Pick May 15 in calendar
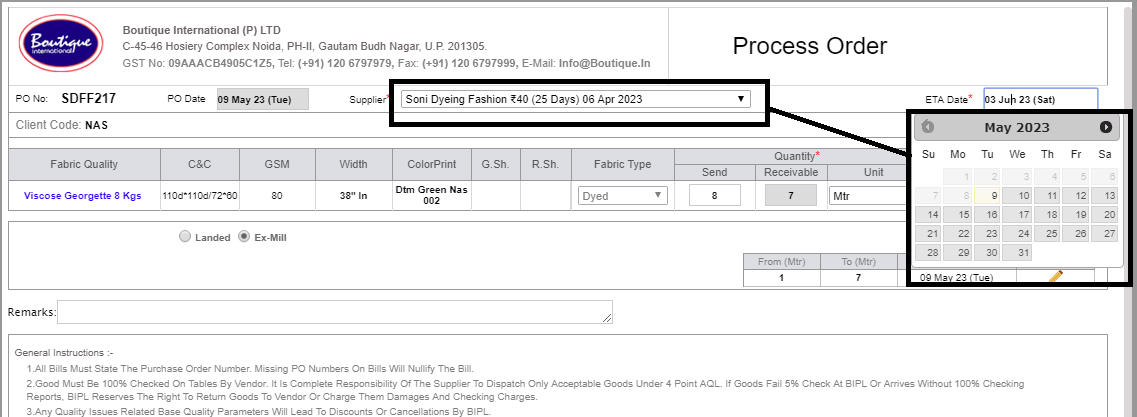 coord(958,214)
